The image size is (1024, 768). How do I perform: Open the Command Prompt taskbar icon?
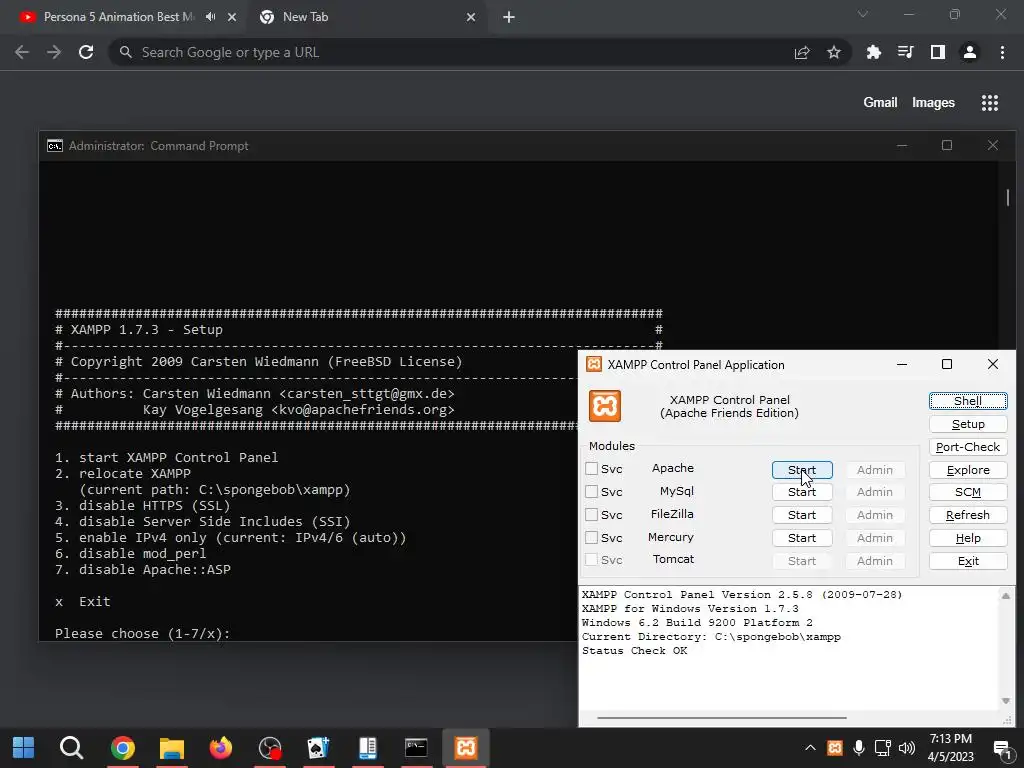(416, 747)
